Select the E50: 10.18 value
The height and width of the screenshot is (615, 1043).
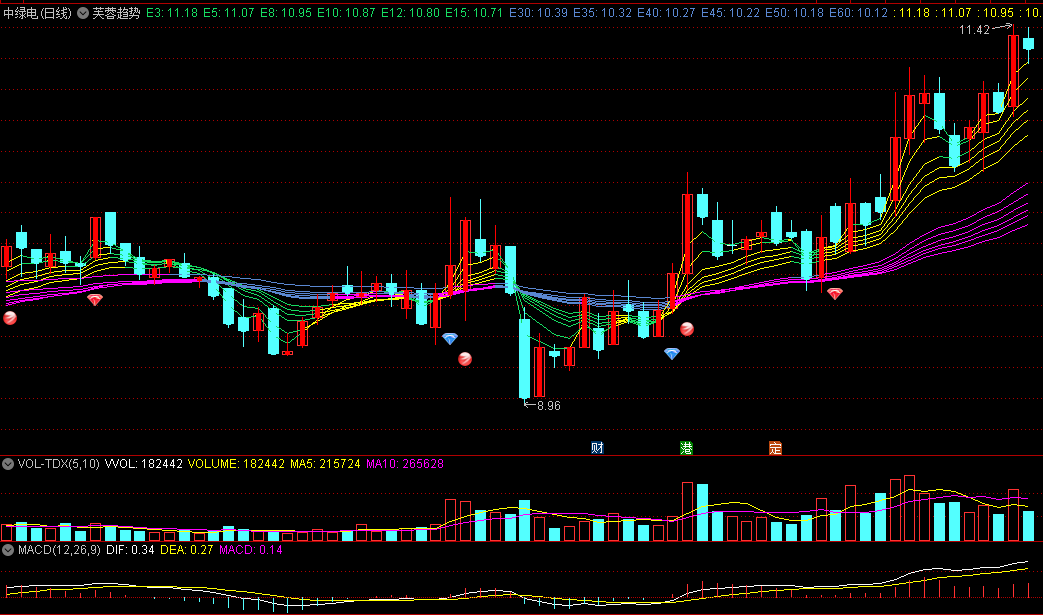click(794, 13)
